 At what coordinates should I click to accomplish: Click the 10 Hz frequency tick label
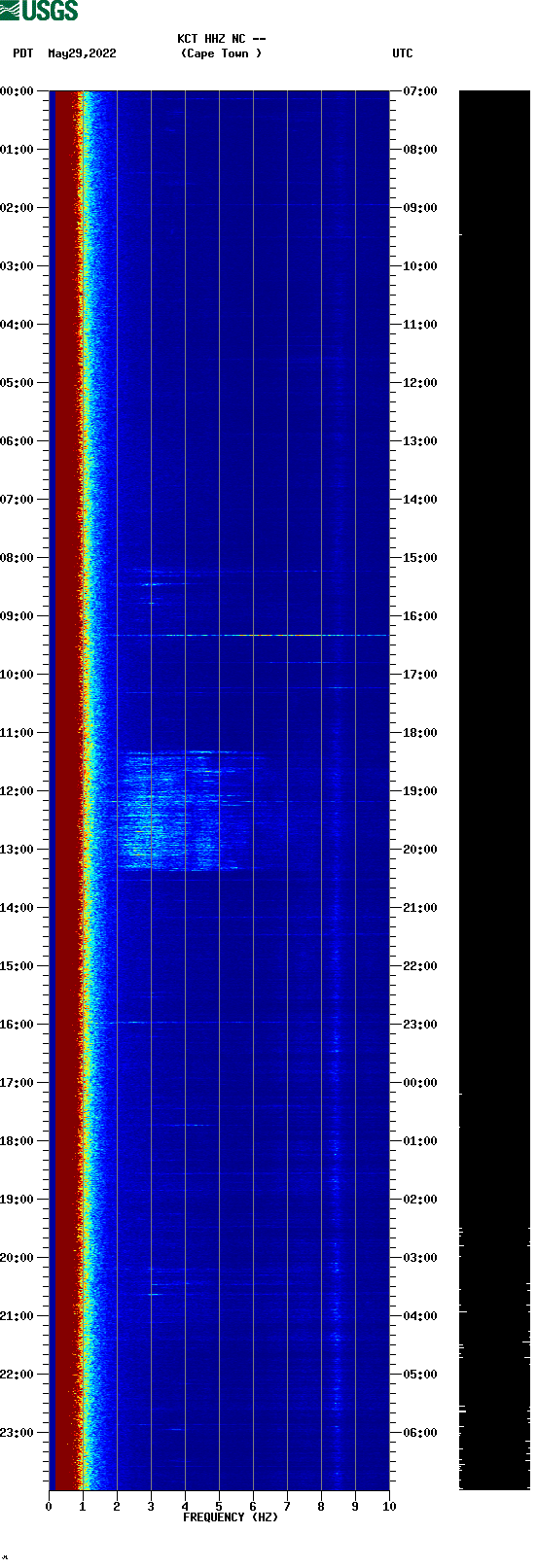click(x=389, y=1506)
